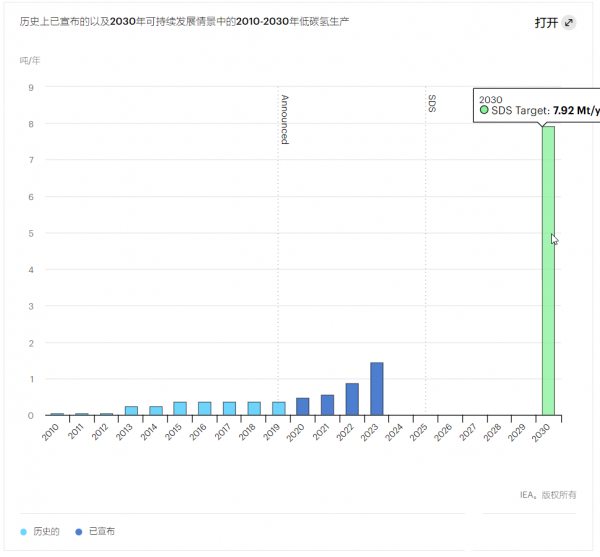Select the 2023 announced bar

(377, 389)
